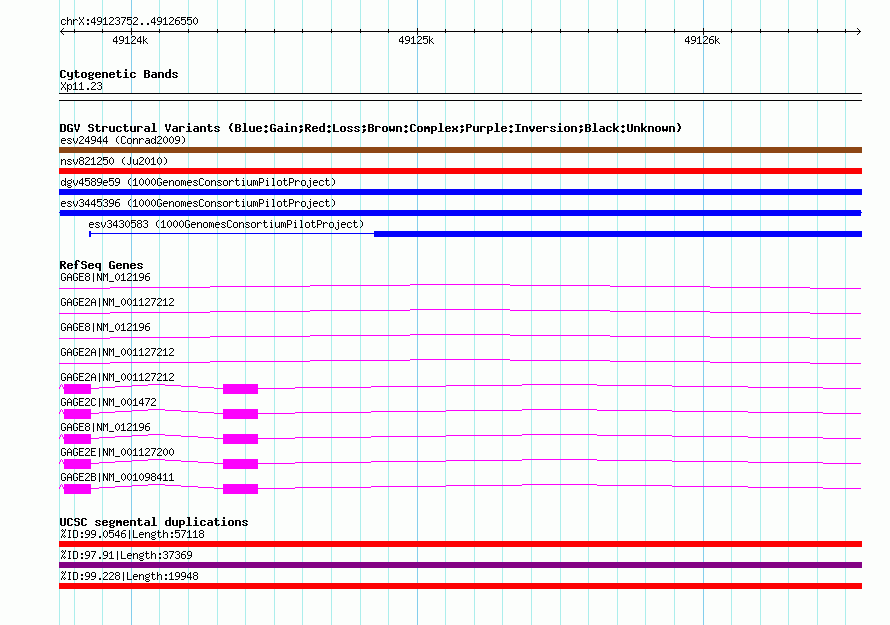Open the Cytogenetic Bands track heading
The width and height of the screenshot is (890, 625).
[x=119, y=74]
